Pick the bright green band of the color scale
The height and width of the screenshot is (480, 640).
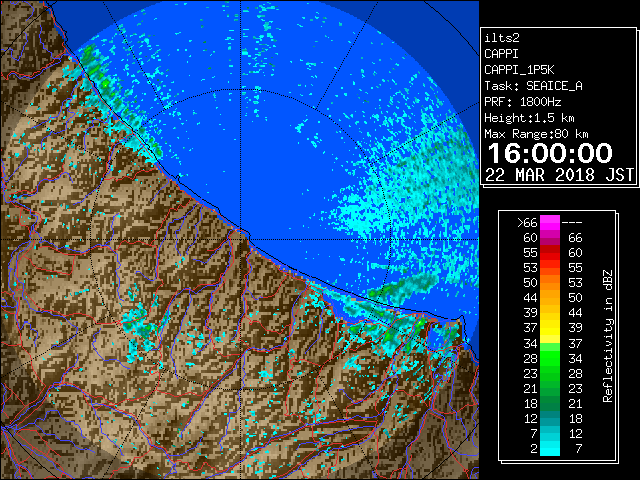(550, 358)
